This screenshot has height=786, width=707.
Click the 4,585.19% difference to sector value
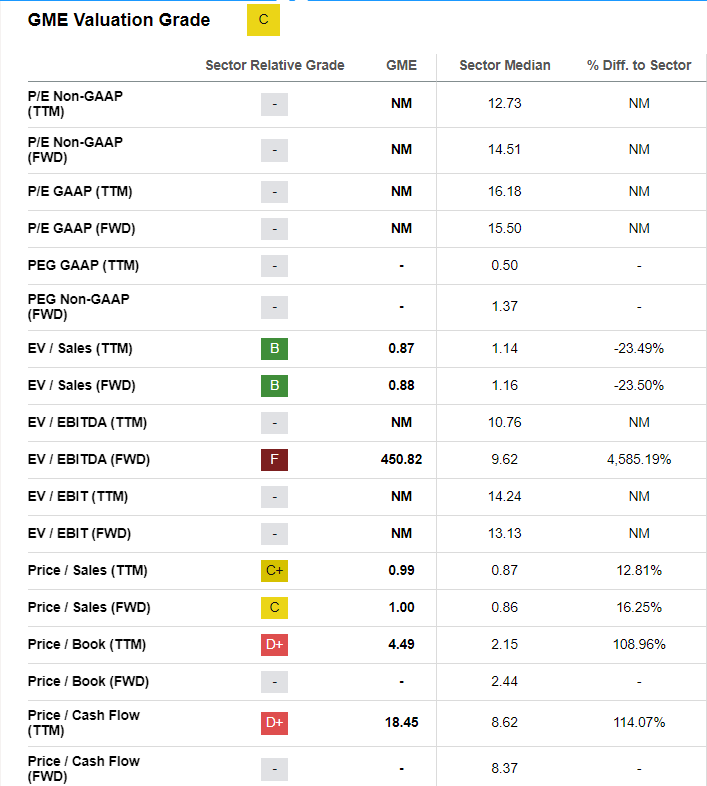pos(639,460)
